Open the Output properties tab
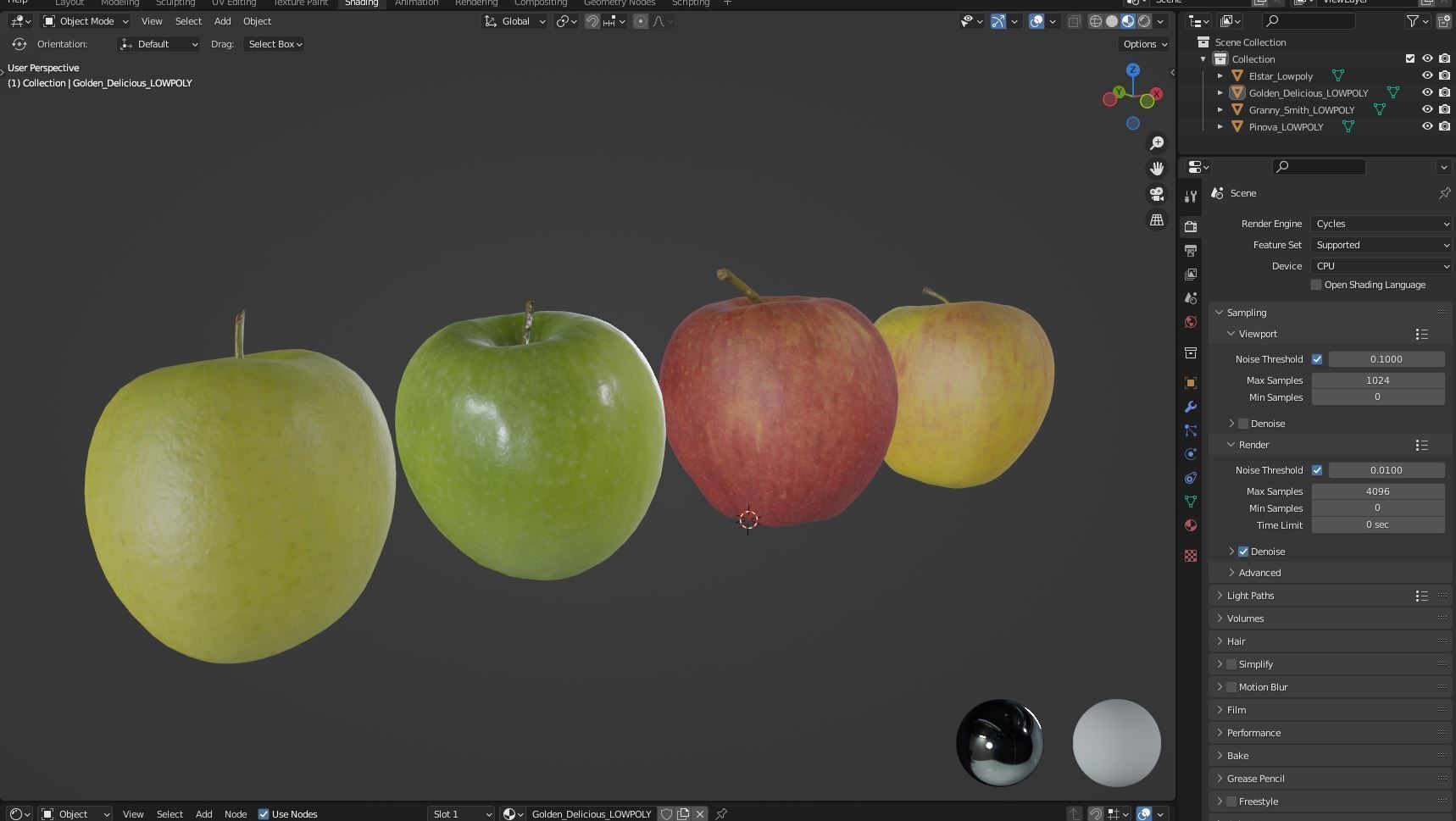 [1191, 250]
